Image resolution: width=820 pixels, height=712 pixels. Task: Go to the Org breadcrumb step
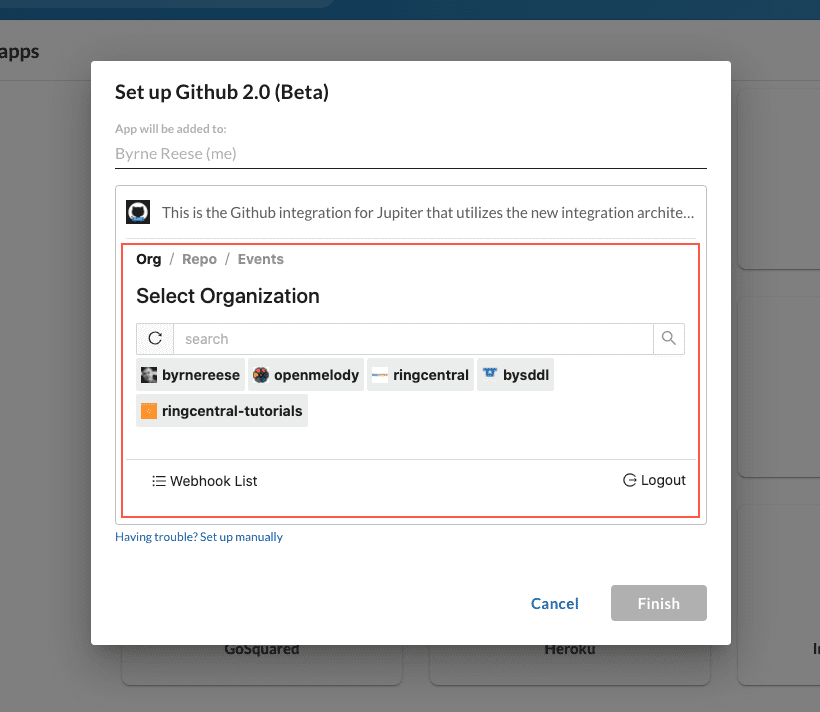pyautogui.click(x=148, y=259)
